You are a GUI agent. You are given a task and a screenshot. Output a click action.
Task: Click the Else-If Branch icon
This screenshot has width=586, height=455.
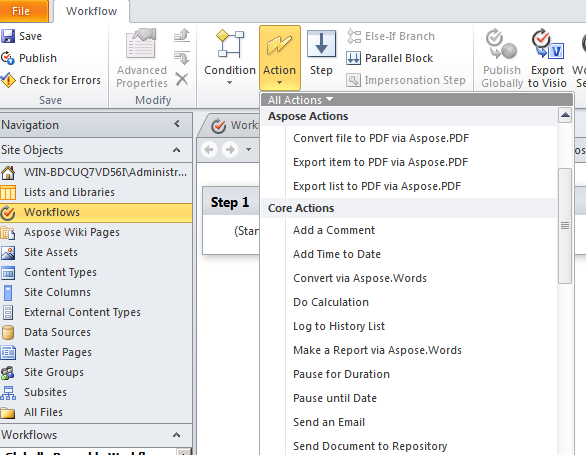click(x=354, y=36)
